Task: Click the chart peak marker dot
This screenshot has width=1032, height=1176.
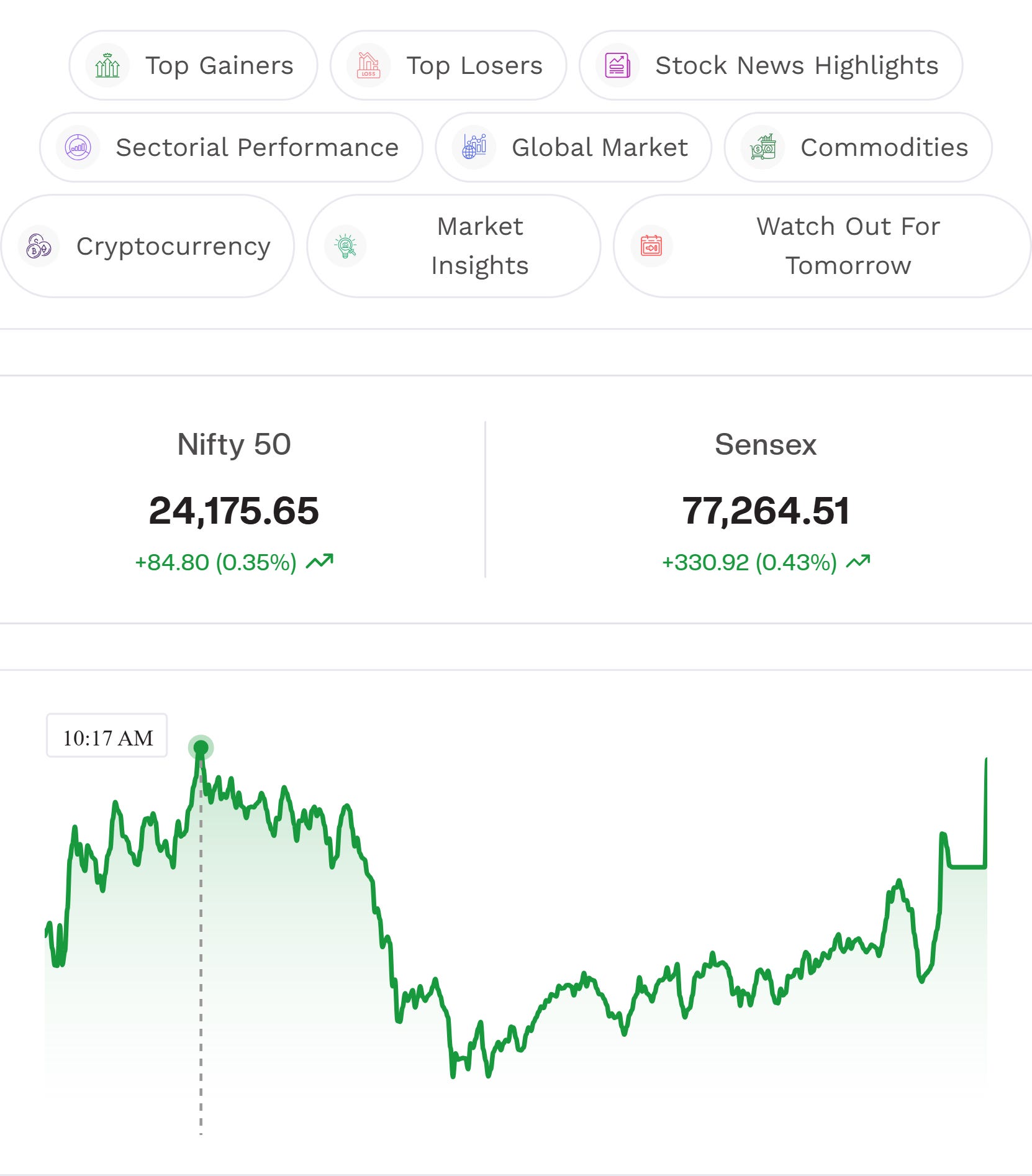Action: pyautogui.click(x=201, y=747)
